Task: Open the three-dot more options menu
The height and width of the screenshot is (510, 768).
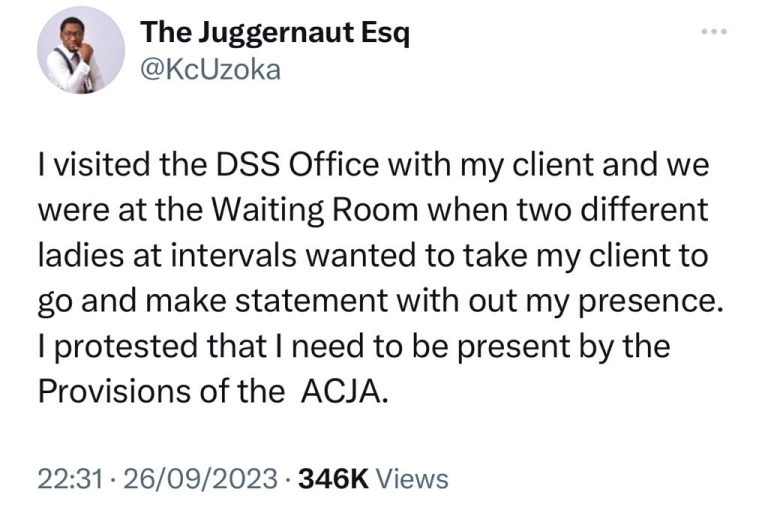Action: coord(712,33)
